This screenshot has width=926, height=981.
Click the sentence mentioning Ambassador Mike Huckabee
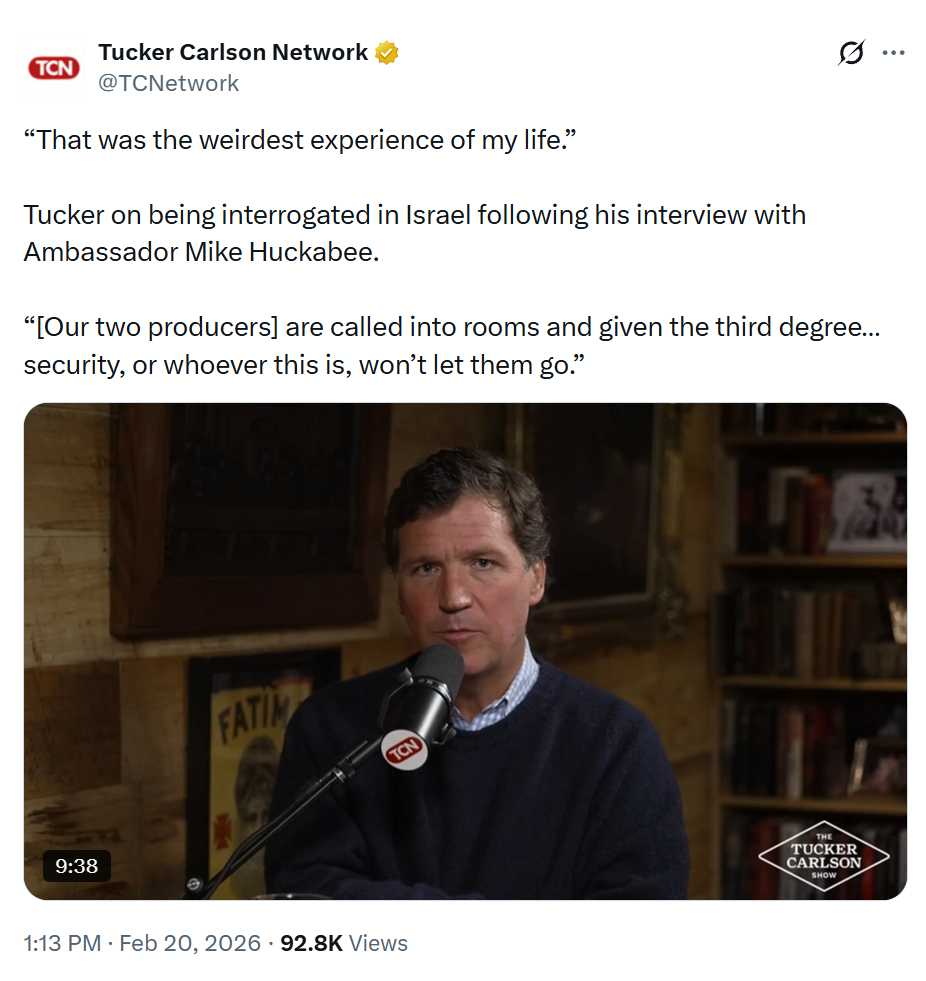(x=415, y=233)
